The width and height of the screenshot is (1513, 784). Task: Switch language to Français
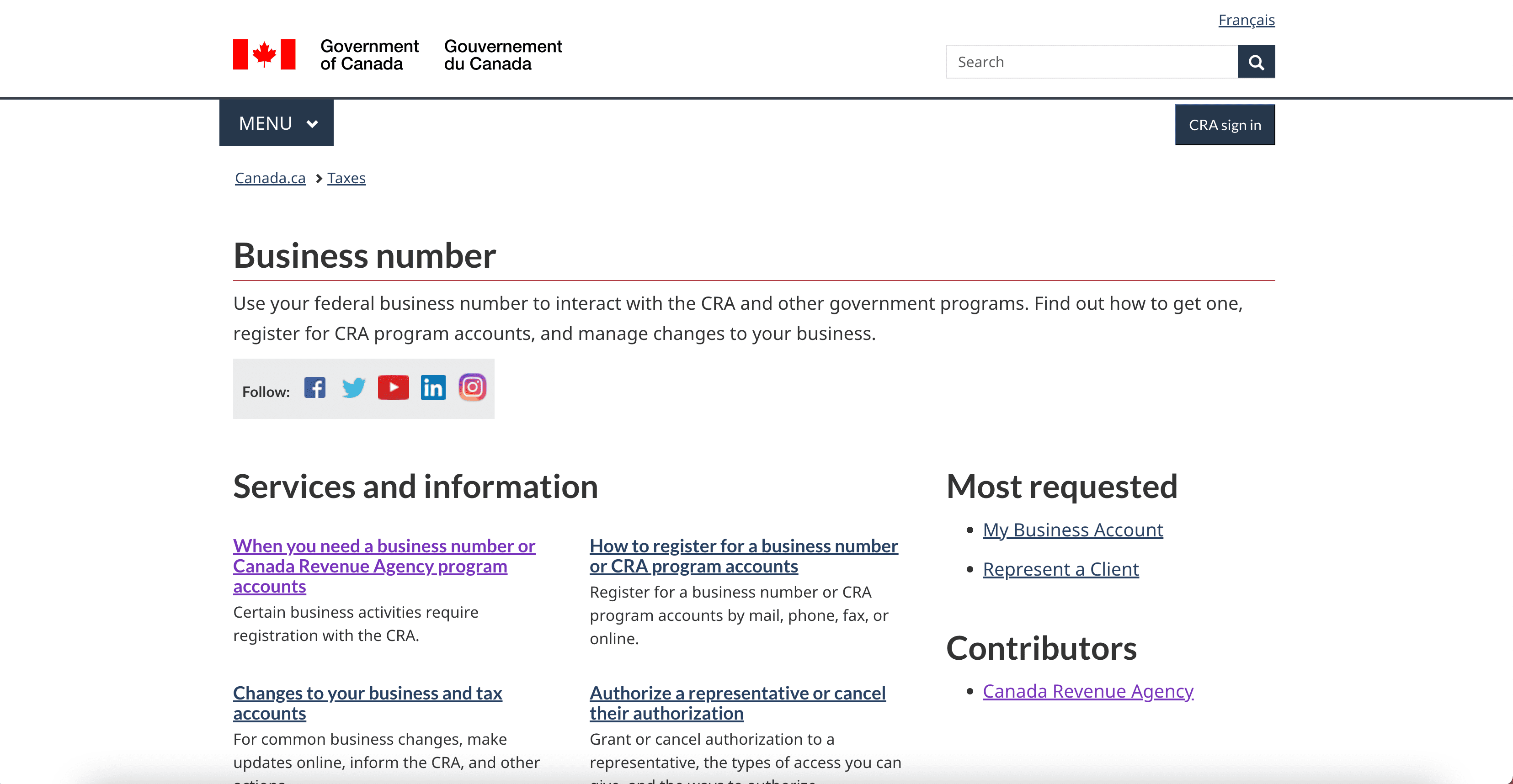pos(1247,19)
